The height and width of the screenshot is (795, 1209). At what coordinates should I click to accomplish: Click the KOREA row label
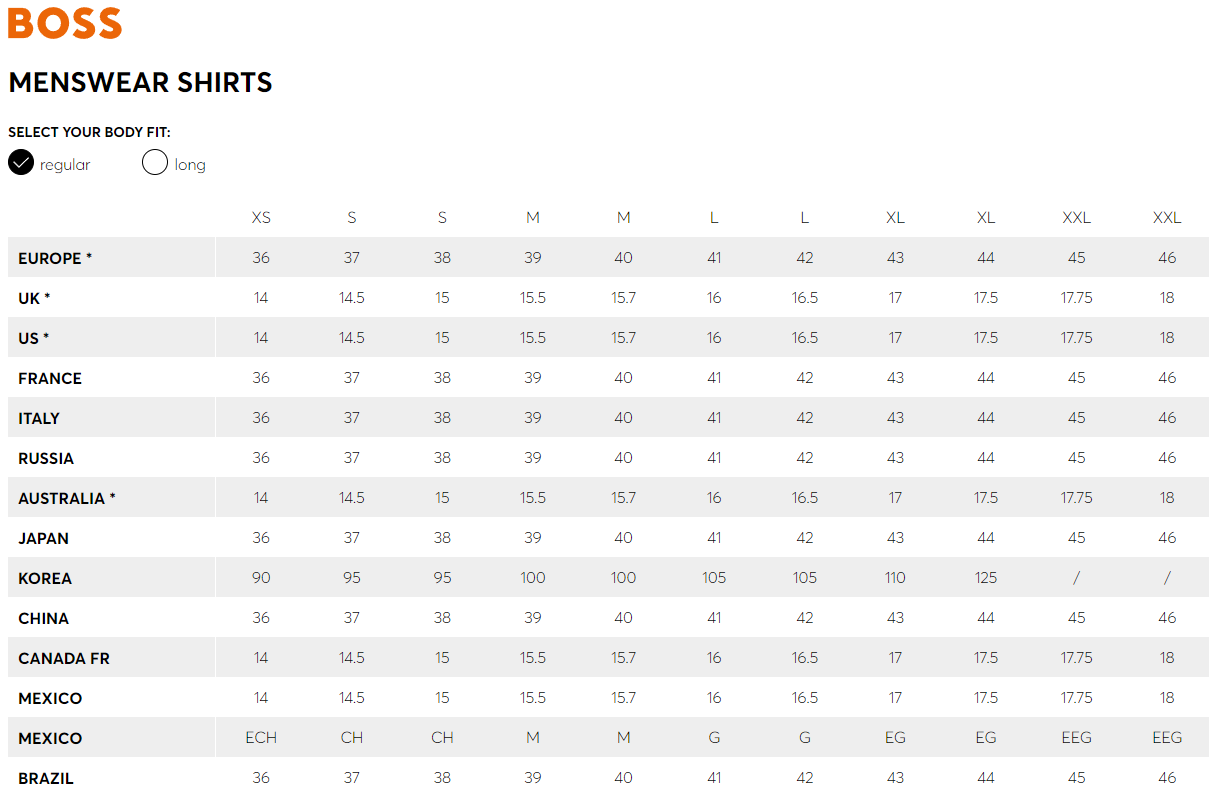tap(45, 578)
